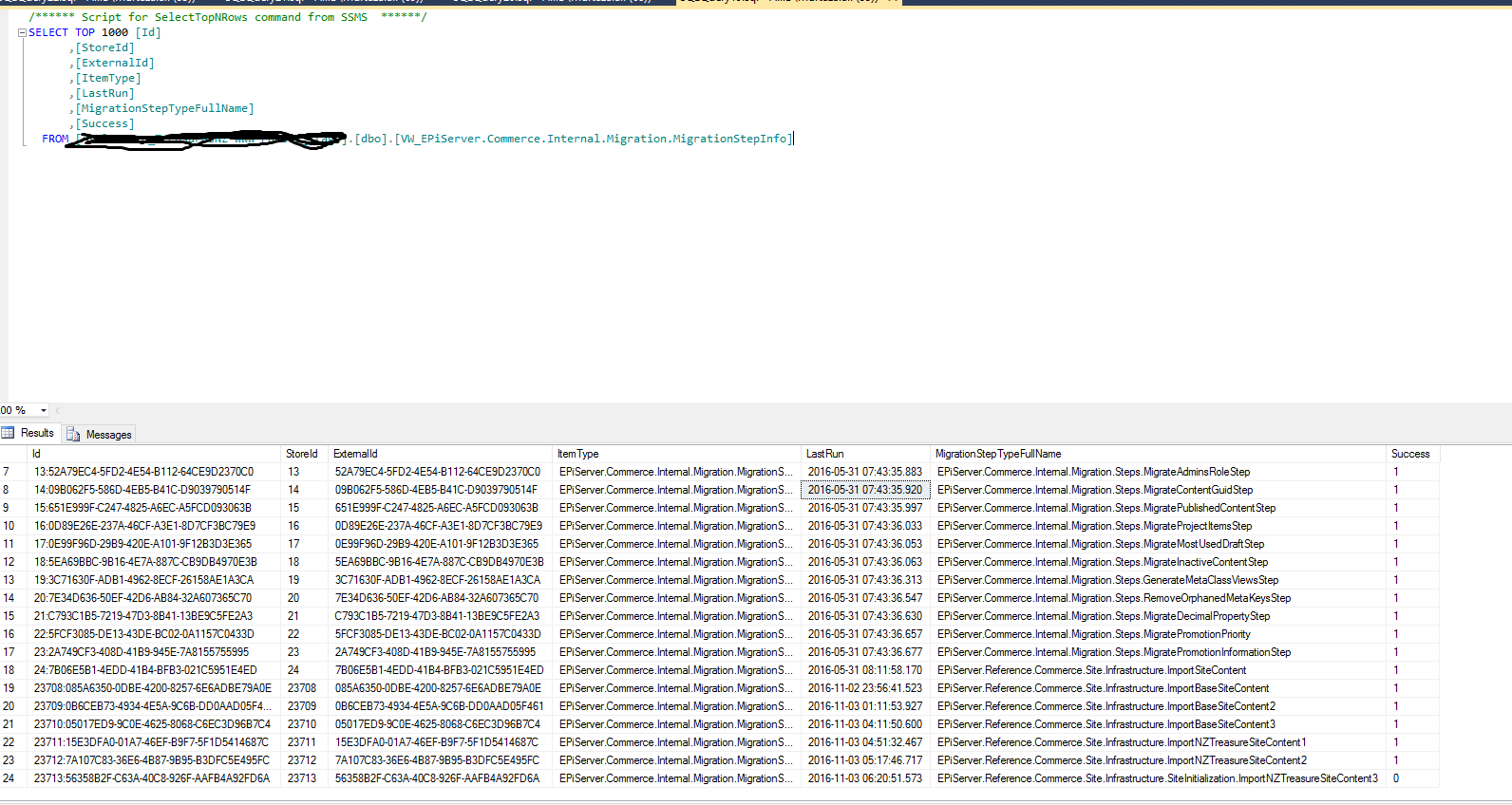Open the editor zoom percentage dropdown
Screen dimensions: 1512x805
click(x=43, y=410)
